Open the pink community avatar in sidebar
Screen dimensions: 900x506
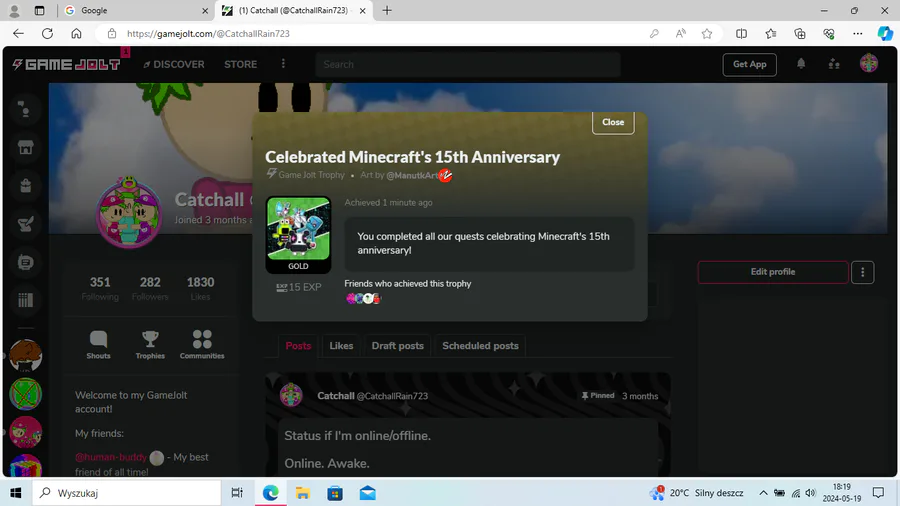pos(25,432)
